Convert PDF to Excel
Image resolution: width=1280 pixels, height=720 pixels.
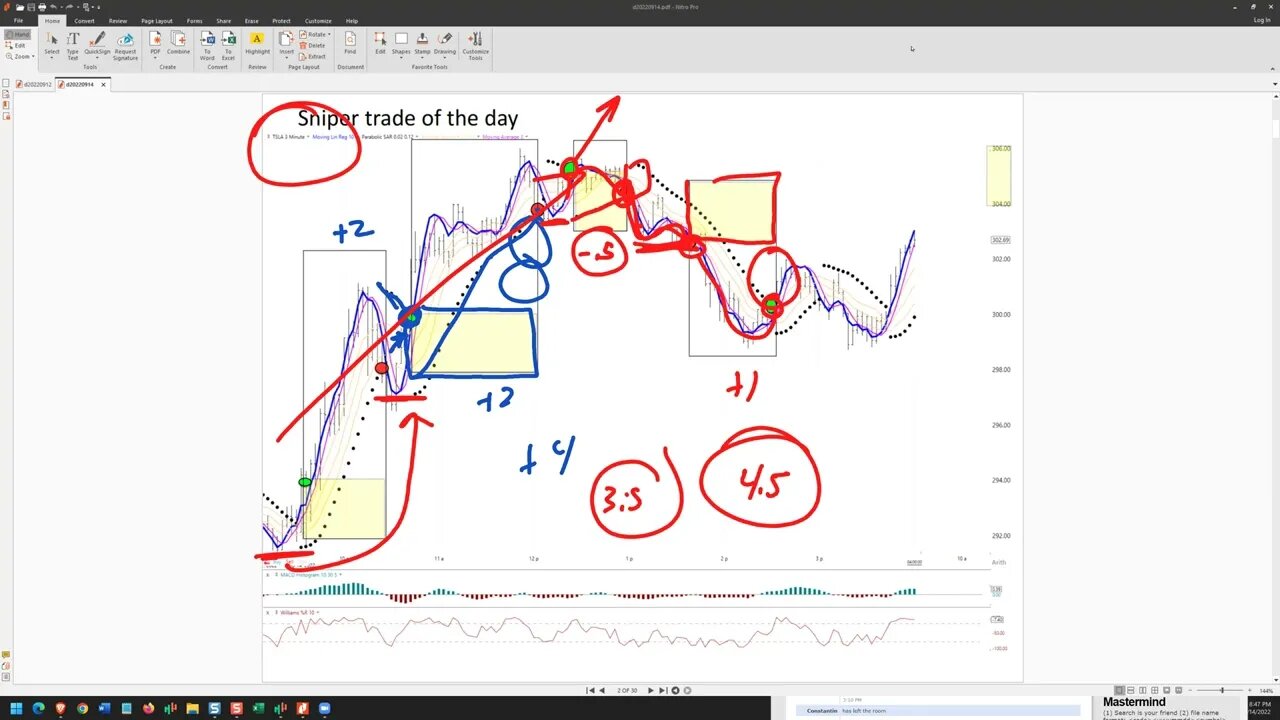(x=228, y=44)
